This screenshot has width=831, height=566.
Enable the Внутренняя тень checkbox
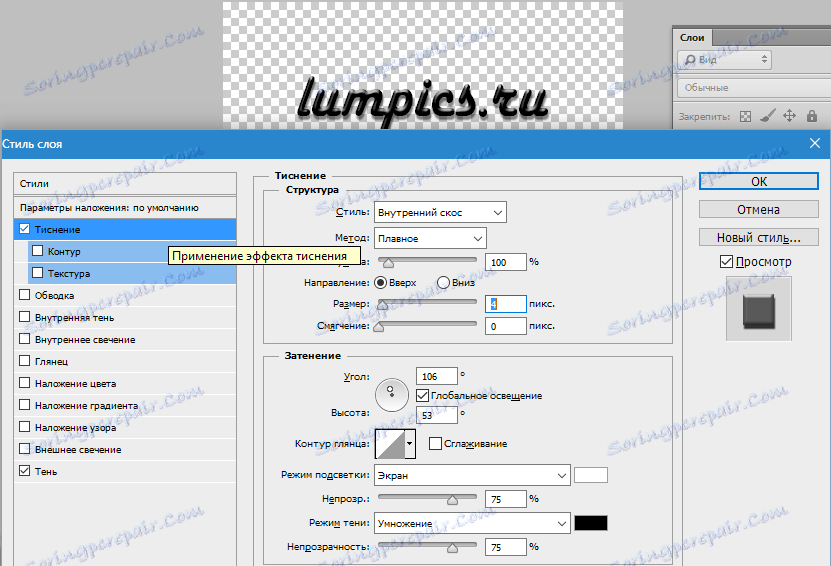tap(24, 317)
